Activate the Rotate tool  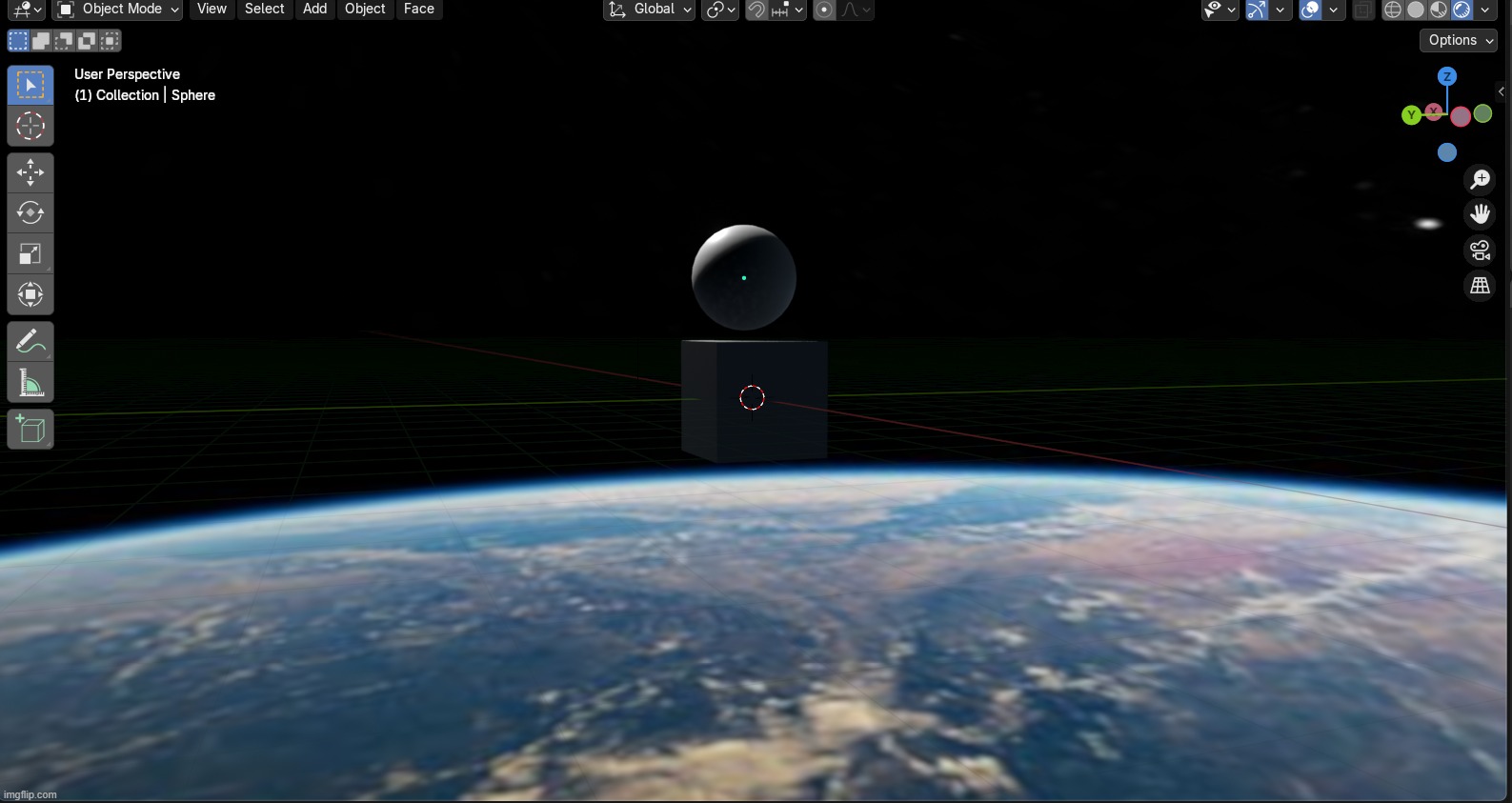pyautogui.click(x=30, y=212)
